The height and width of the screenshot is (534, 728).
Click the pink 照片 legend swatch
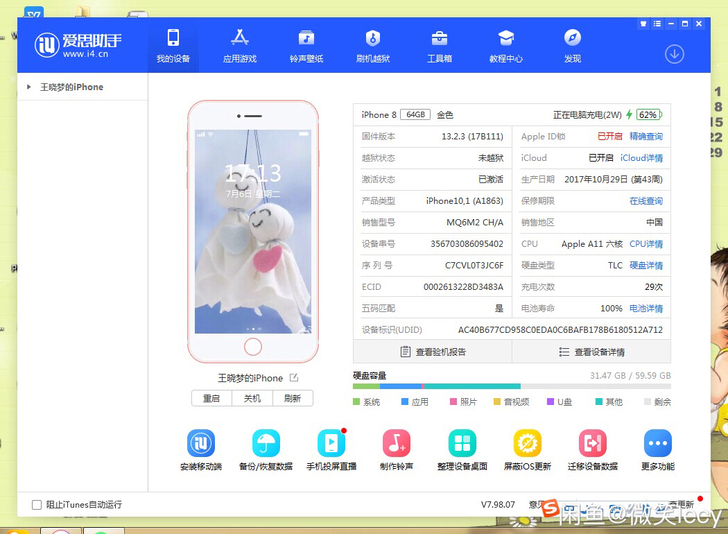click(454, 402)
